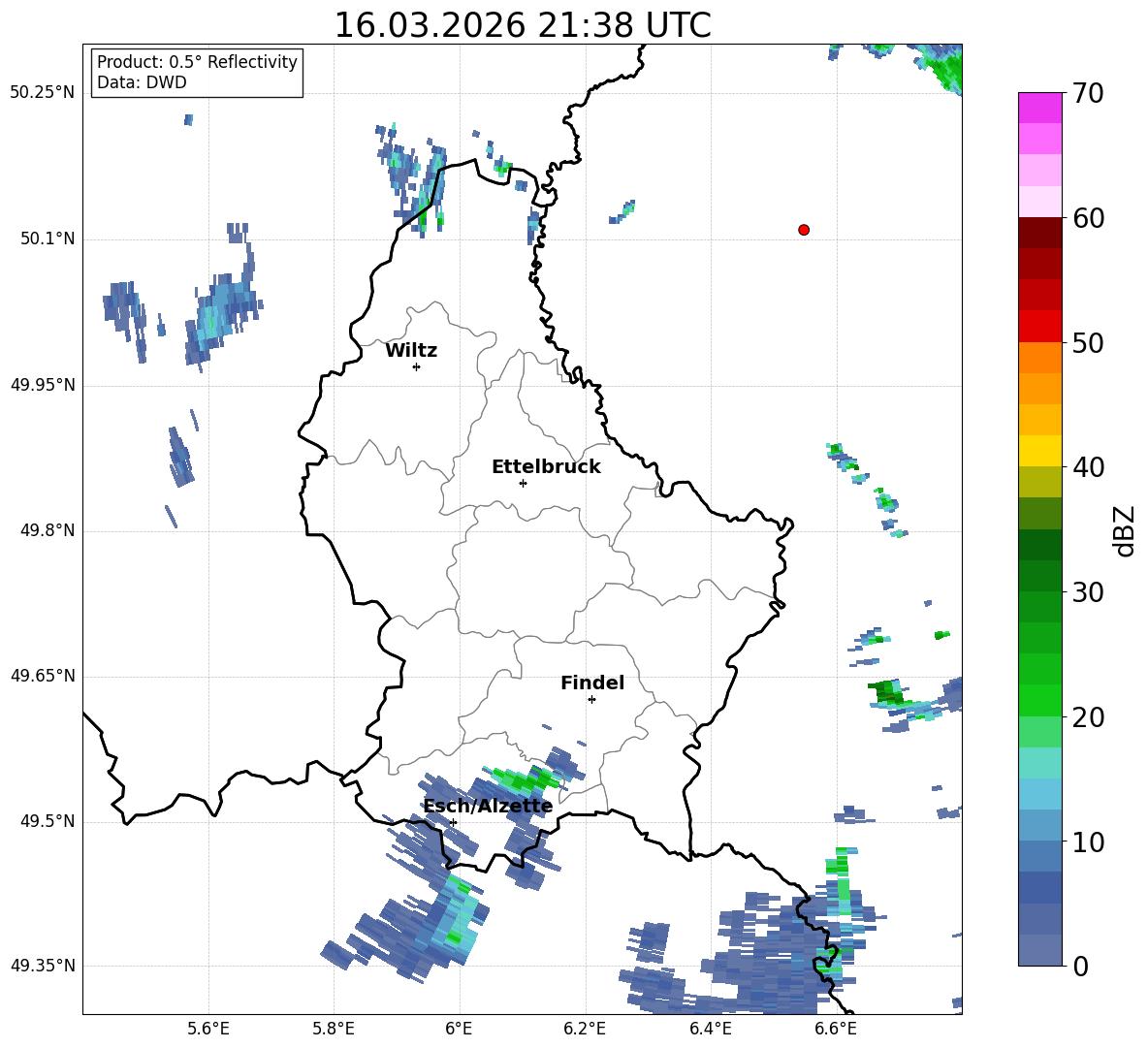The image size is (1148, 1048).
Task: Click the 10 value on the colorbar
Action: click(1088, 842)
